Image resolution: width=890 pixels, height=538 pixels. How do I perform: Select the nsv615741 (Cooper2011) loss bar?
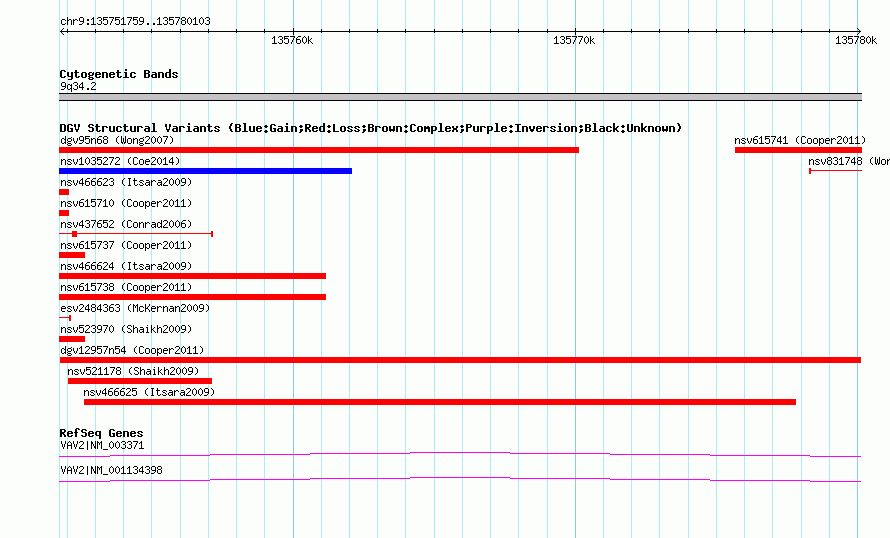click(798, 150)
